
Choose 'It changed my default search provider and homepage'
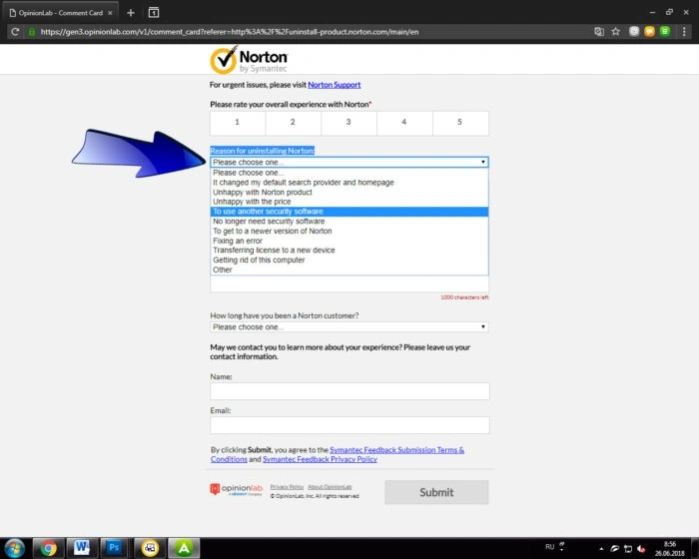[x=349, y=183]
